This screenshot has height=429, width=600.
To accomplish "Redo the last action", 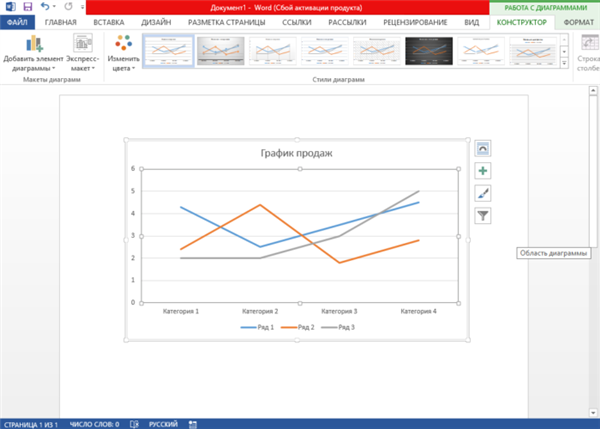I will 68,7.
